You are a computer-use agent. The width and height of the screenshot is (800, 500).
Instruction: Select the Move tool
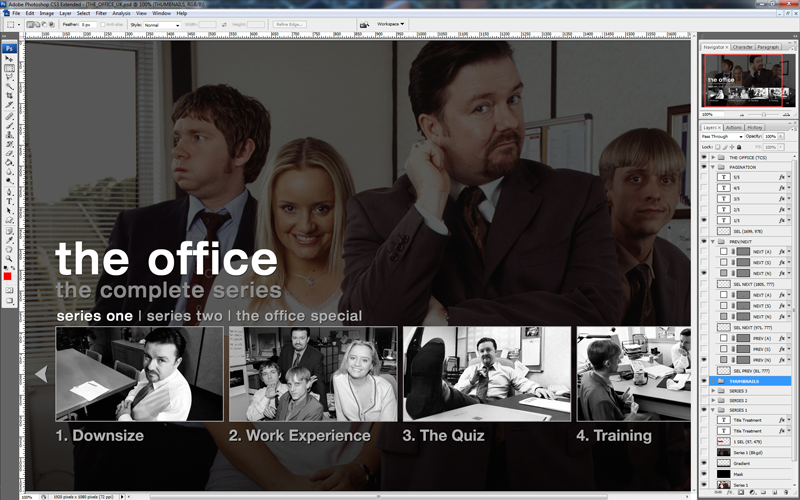9,59
